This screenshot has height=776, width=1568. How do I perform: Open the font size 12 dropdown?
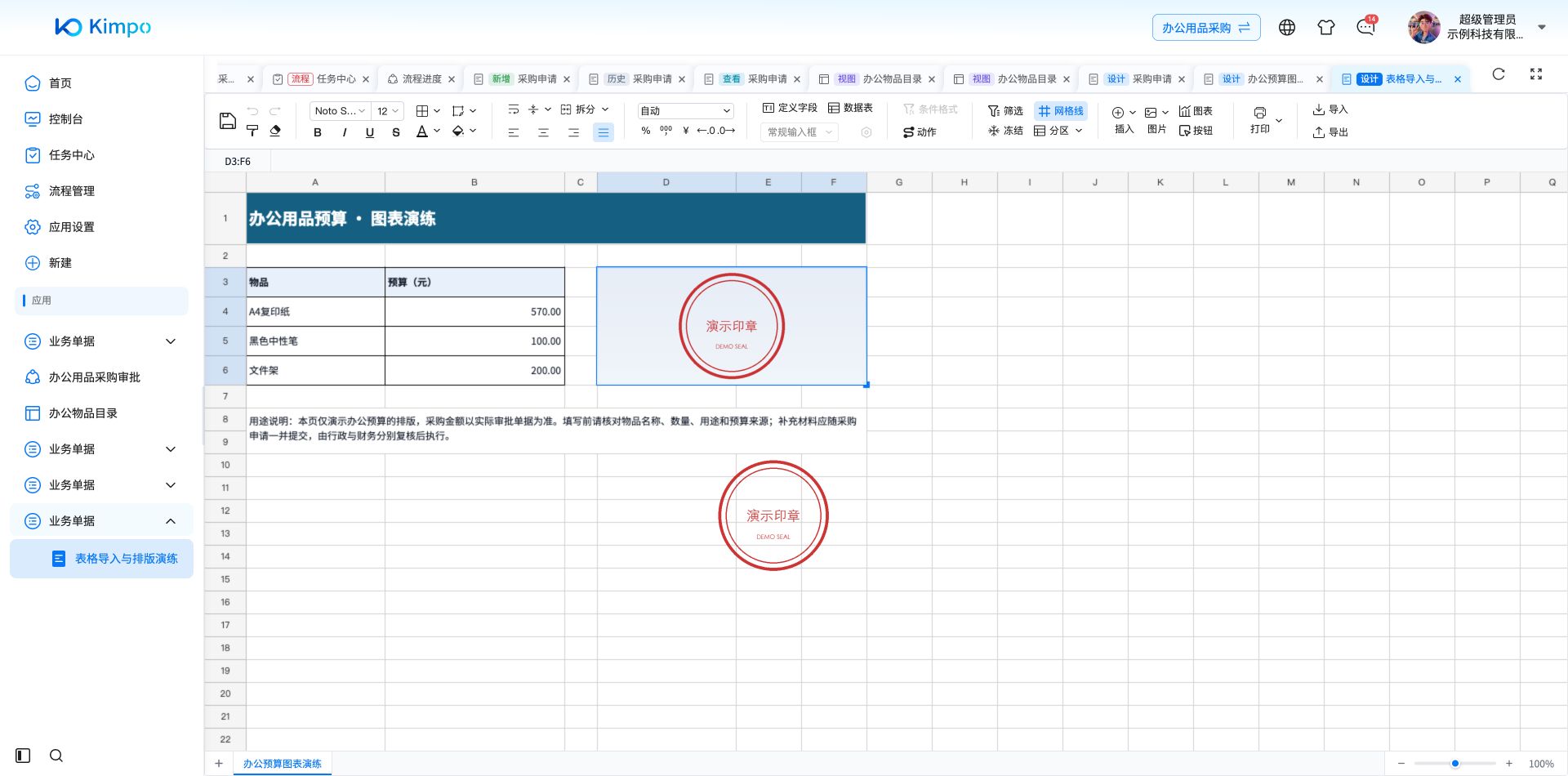[x=388, y=111]
